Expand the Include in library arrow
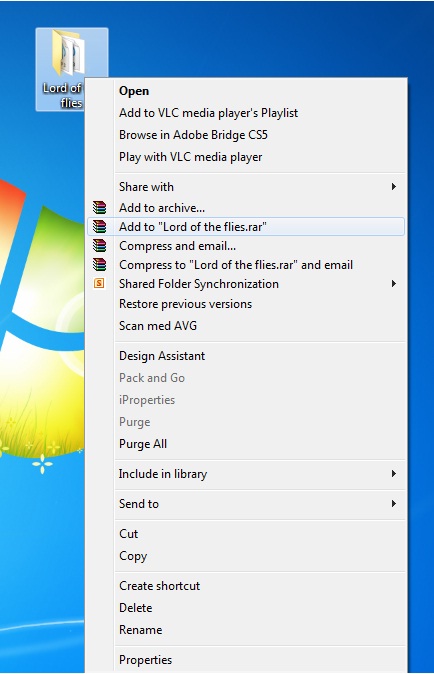Screen dimensions: 434x674 click(393, 474)
